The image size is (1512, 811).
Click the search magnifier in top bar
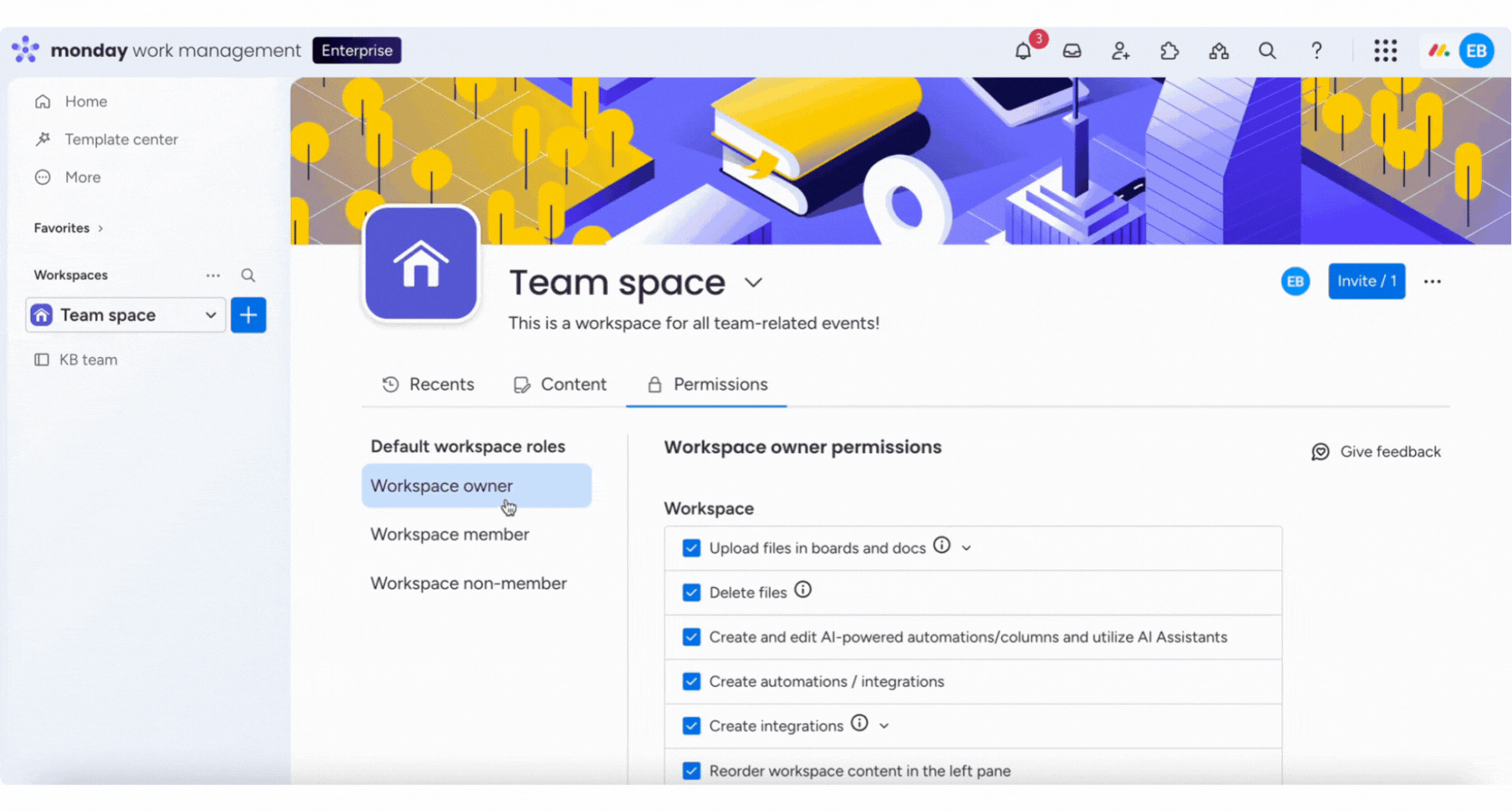(1267, 51)
